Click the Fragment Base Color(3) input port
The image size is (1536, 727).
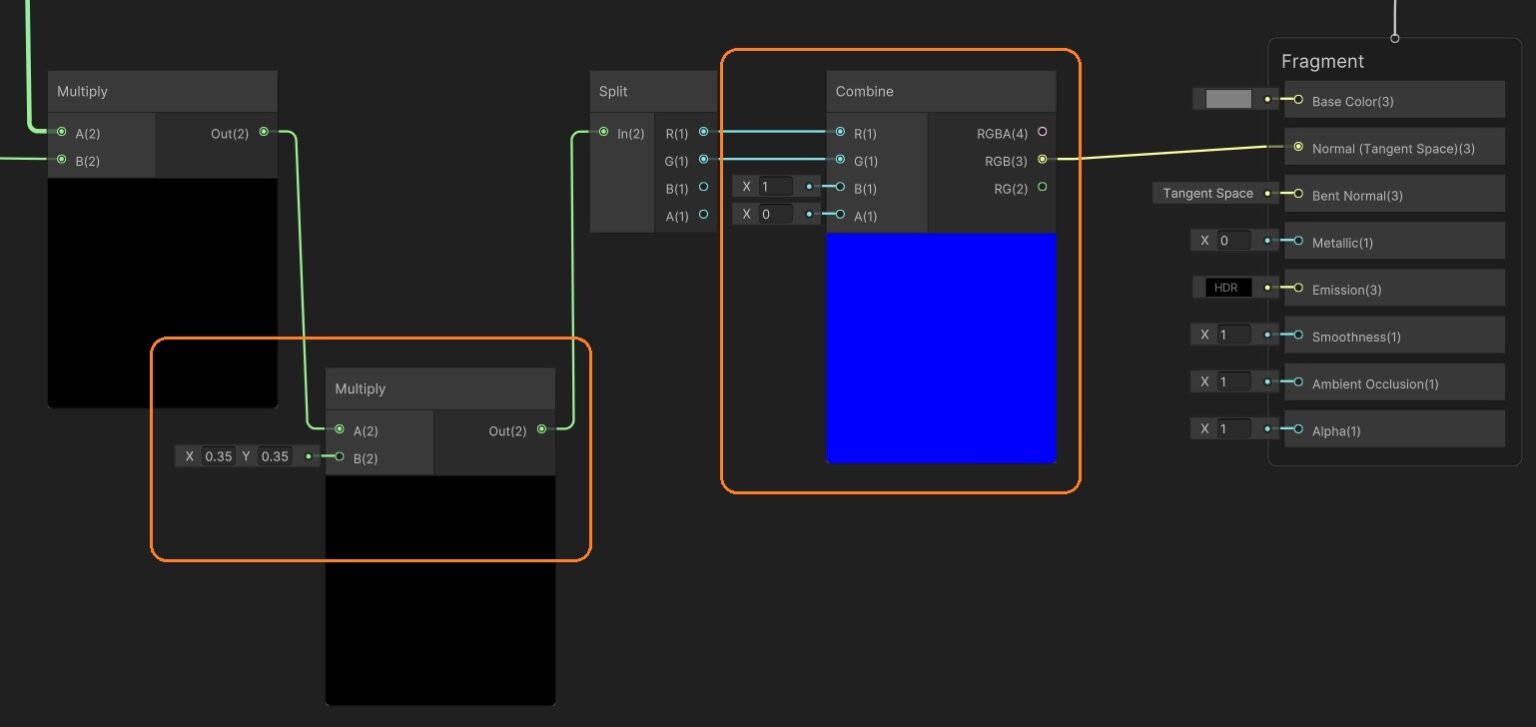[1298, 100]
